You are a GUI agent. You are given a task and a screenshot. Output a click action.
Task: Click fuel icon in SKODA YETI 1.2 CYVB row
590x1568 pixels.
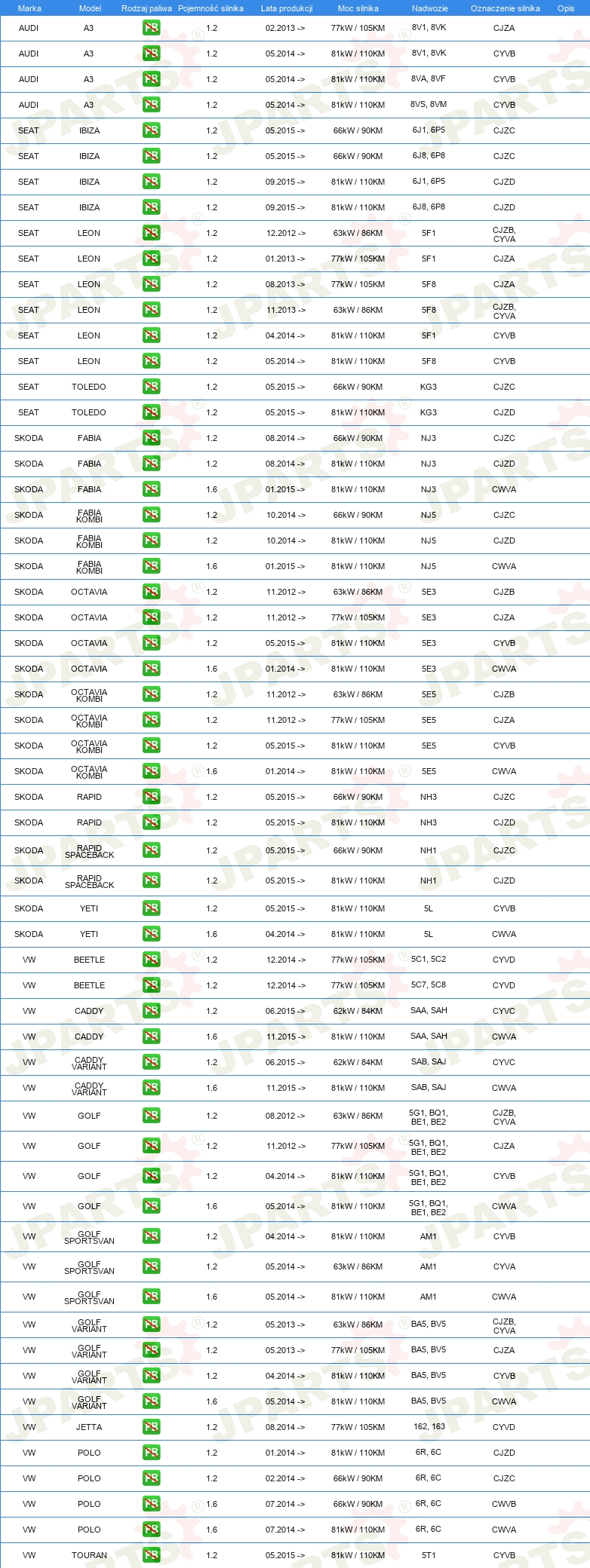click(151, 908)
